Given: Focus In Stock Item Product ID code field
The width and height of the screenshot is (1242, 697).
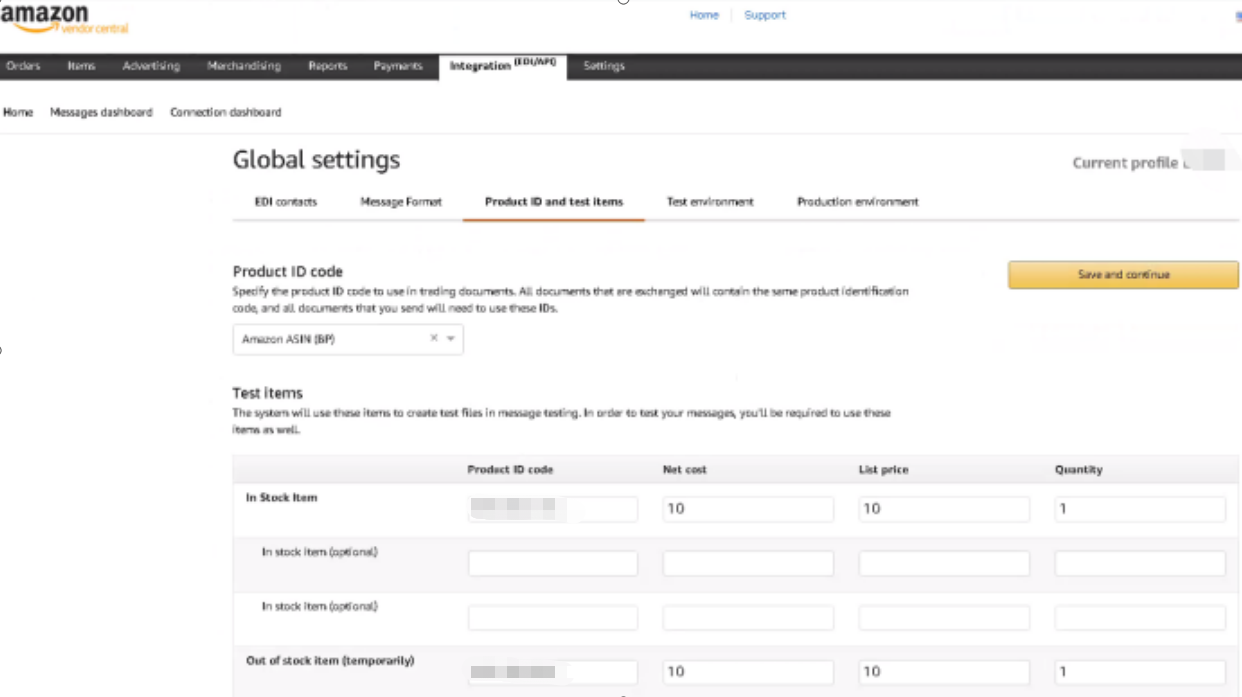Looking at the screenshot, I should coord(553,509).
